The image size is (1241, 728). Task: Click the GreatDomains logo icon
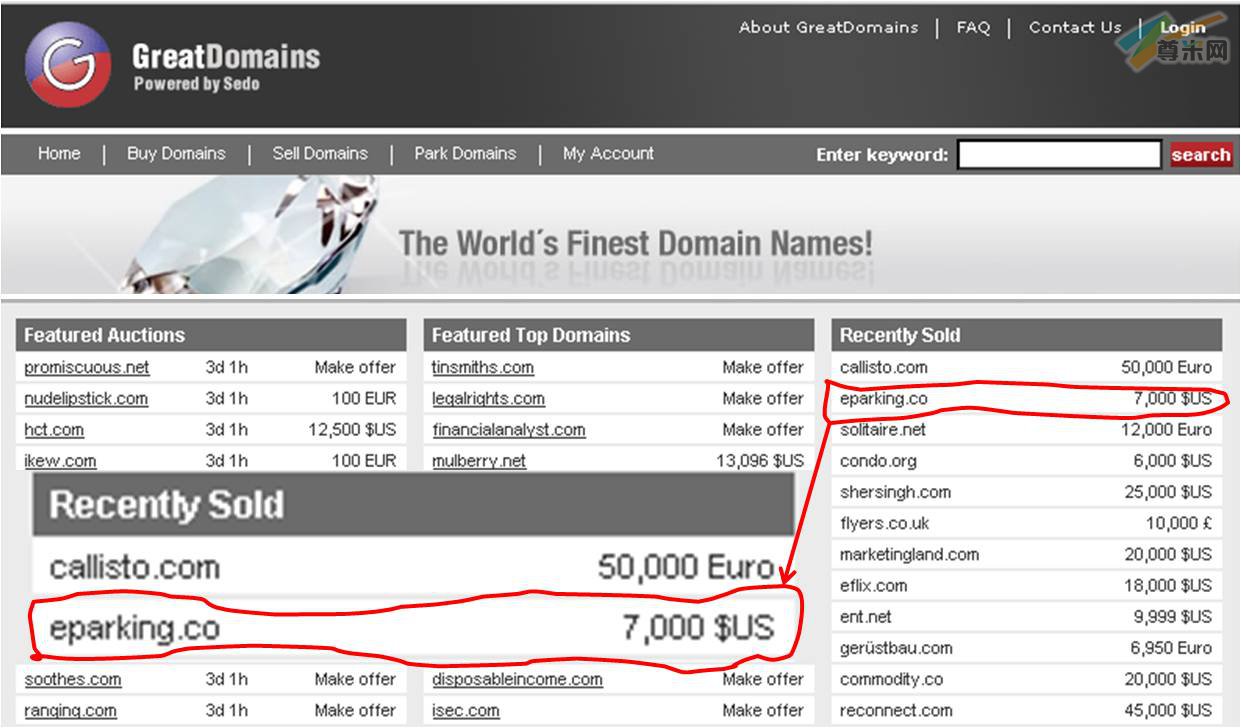pos(68,64)
